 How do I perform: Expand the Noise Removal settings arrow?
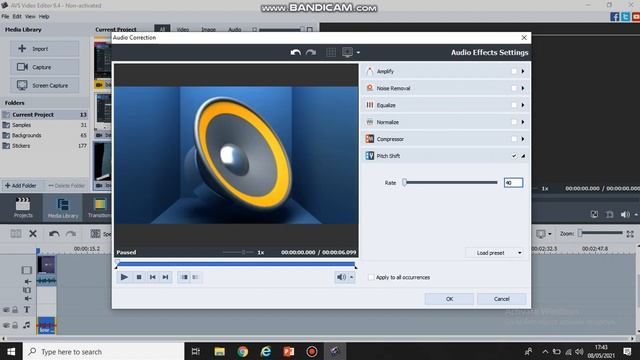pos(523,88)
